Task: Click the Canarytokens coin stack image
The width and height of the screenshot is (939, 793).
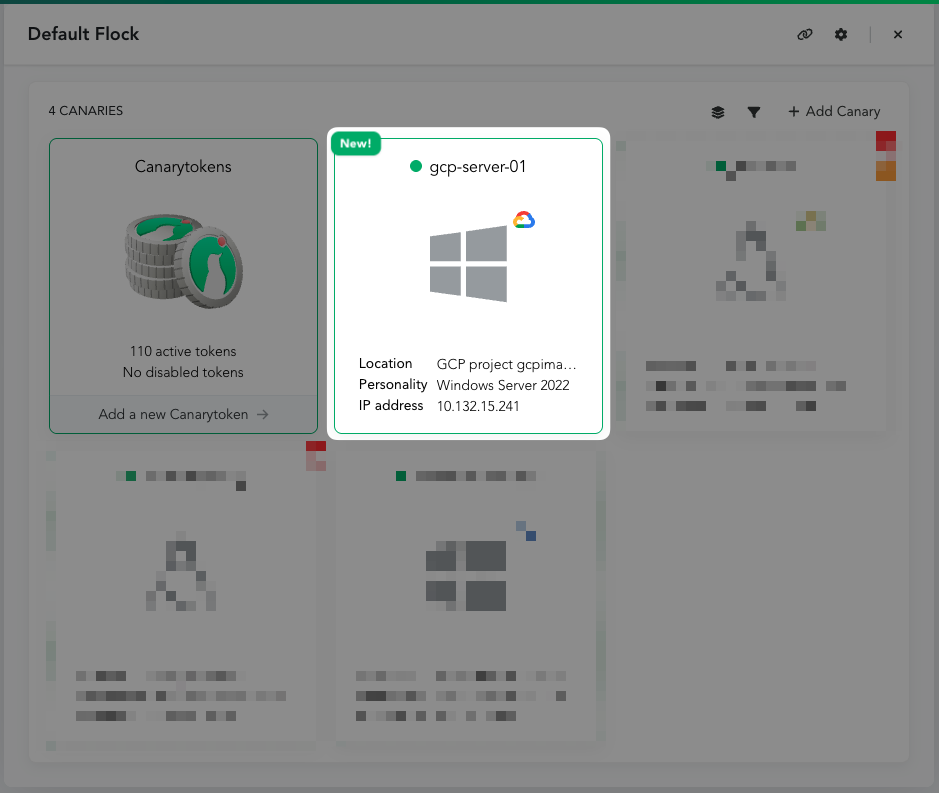Action: [x=183, y=257]
